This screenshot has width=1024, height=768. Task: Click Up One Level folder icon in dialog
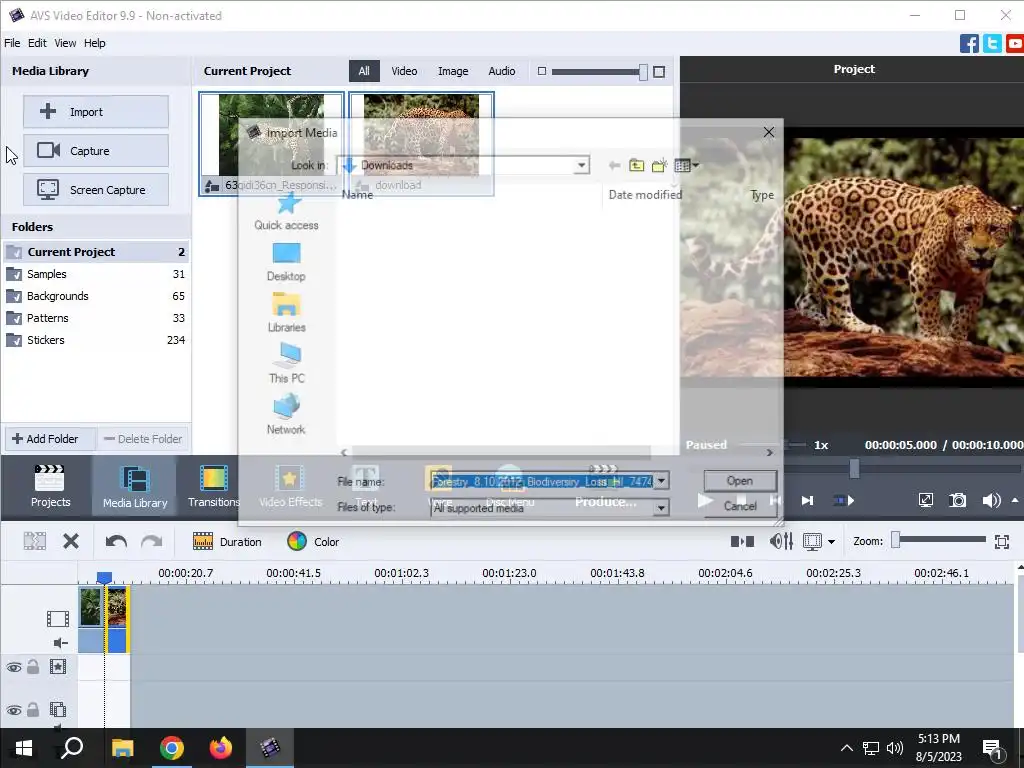[x=636, y=166]
